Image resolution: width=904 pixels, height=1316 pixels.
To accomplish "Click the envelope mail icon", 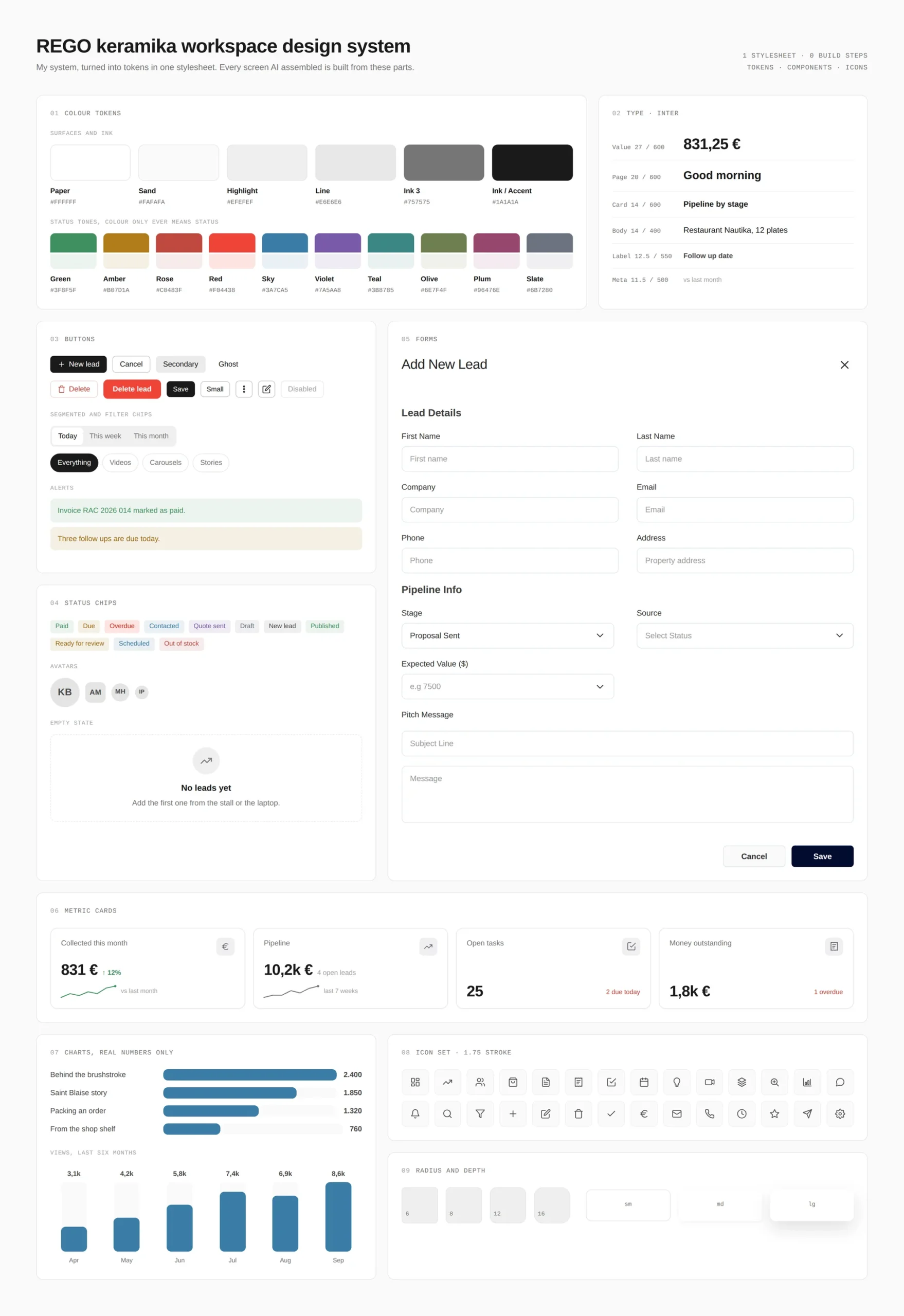I will point(676,1114).
